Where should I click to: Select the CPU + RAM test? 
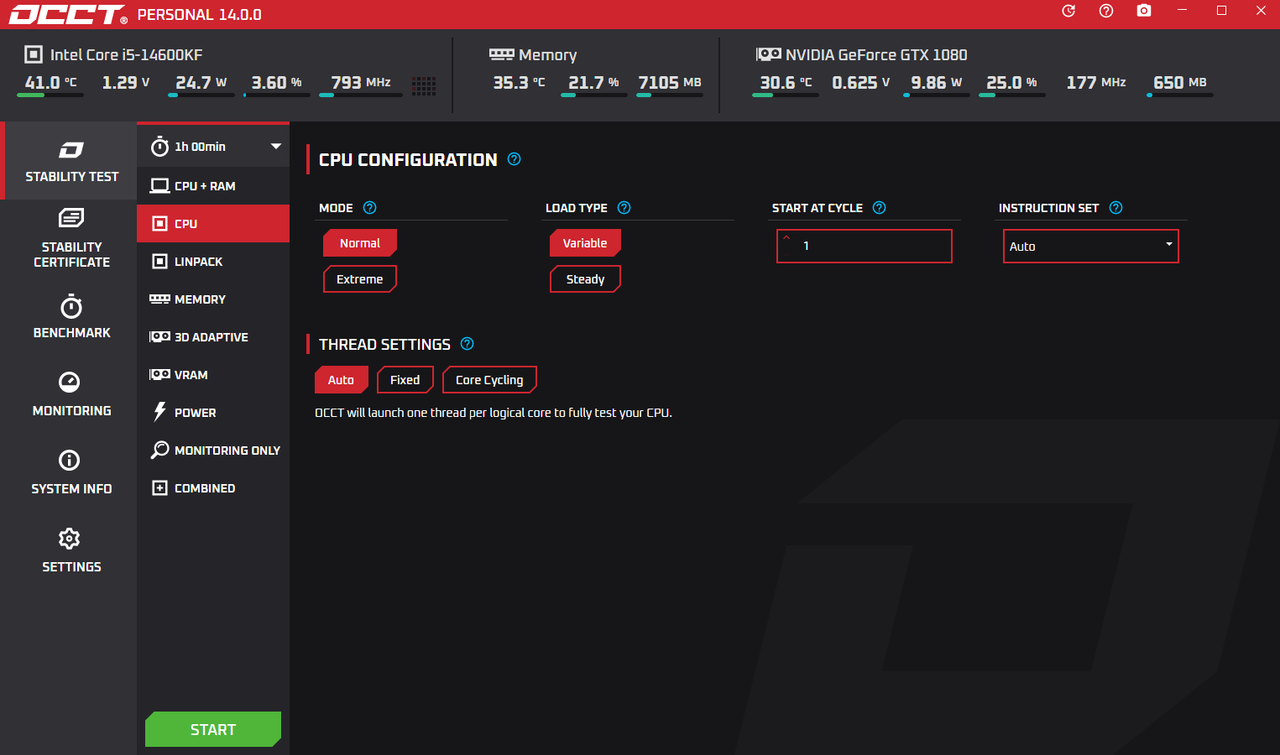point(213,186)
